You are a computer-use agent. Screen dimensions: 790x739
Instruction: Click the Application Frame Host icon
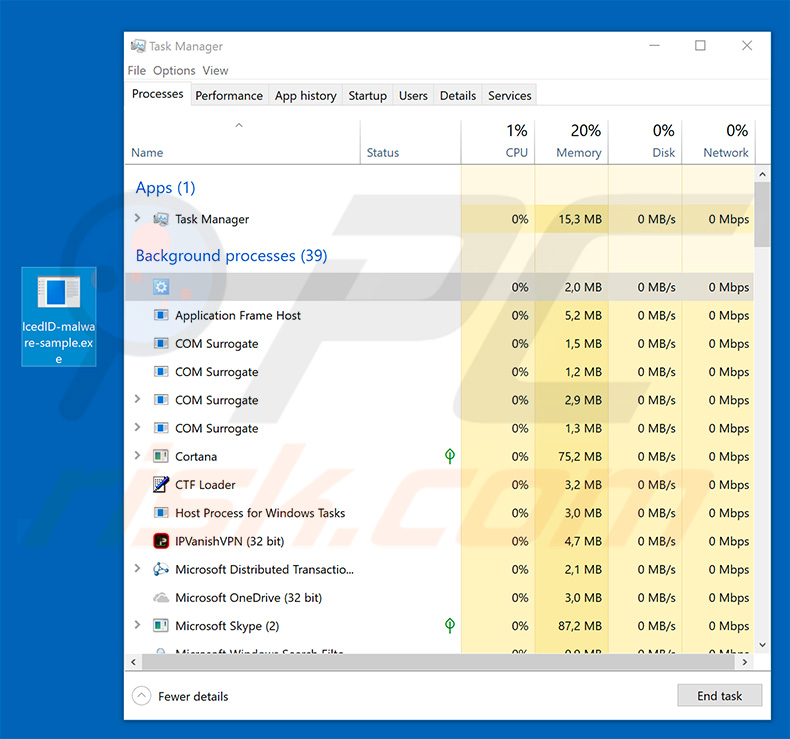tap(161, 315)
